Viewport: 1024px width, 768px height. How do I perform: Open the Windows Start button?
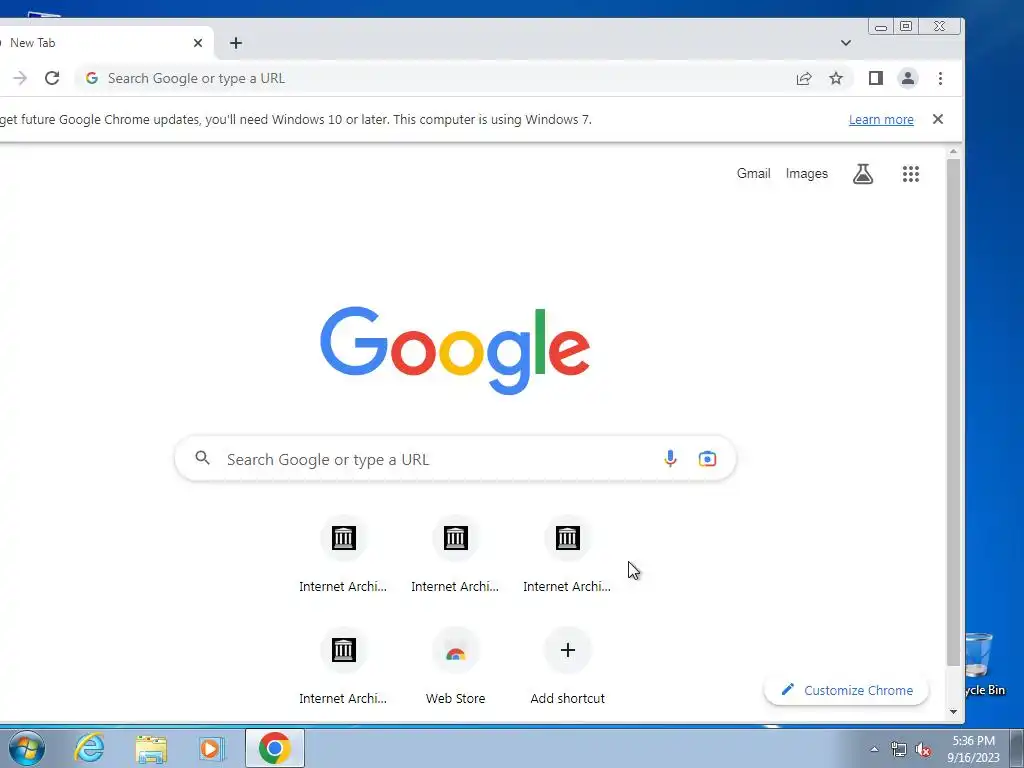coord(26,748)
